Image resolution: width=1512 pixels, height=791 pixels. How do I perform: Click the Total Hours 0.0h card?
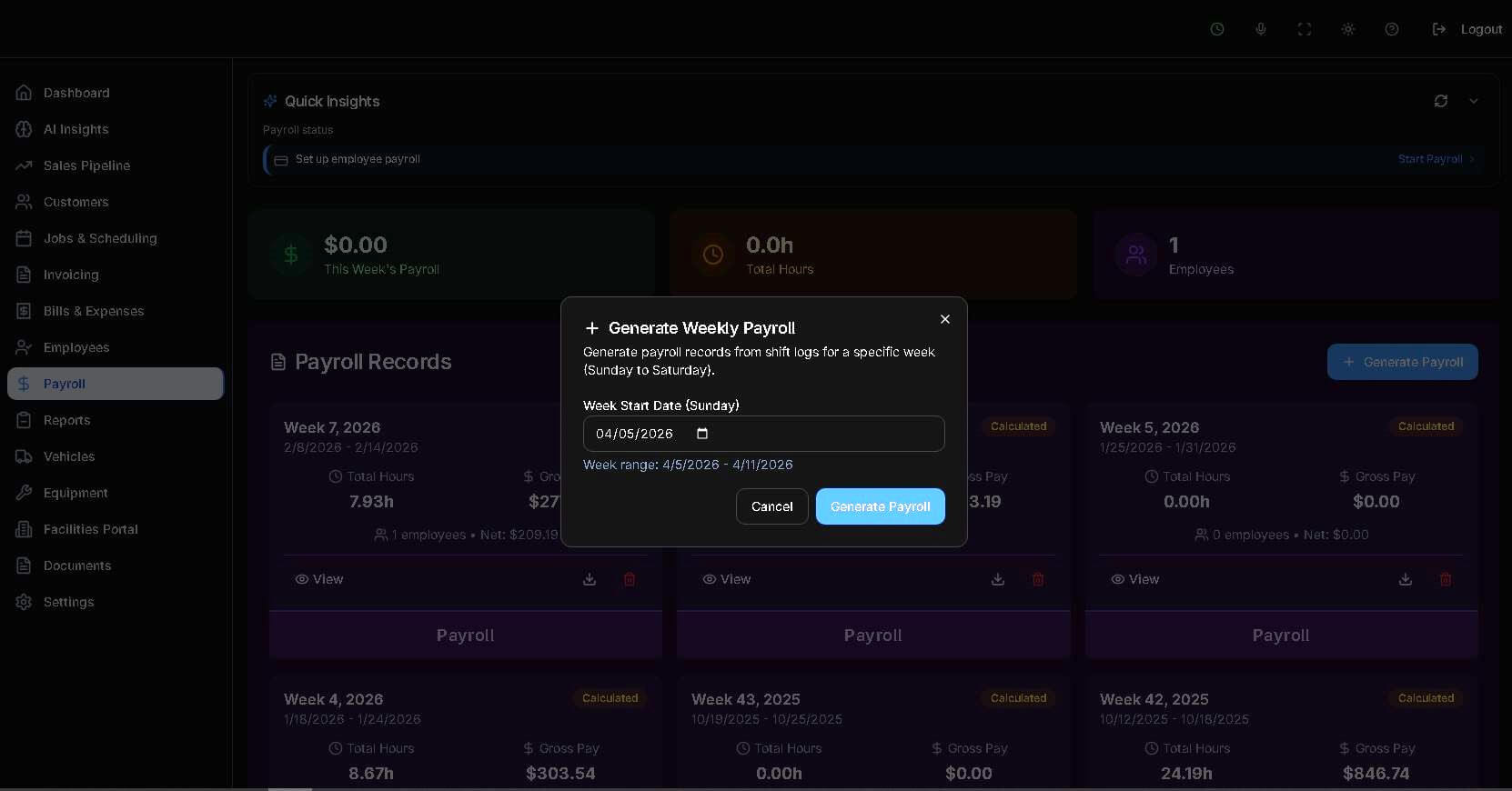click(x=873, y=255)
